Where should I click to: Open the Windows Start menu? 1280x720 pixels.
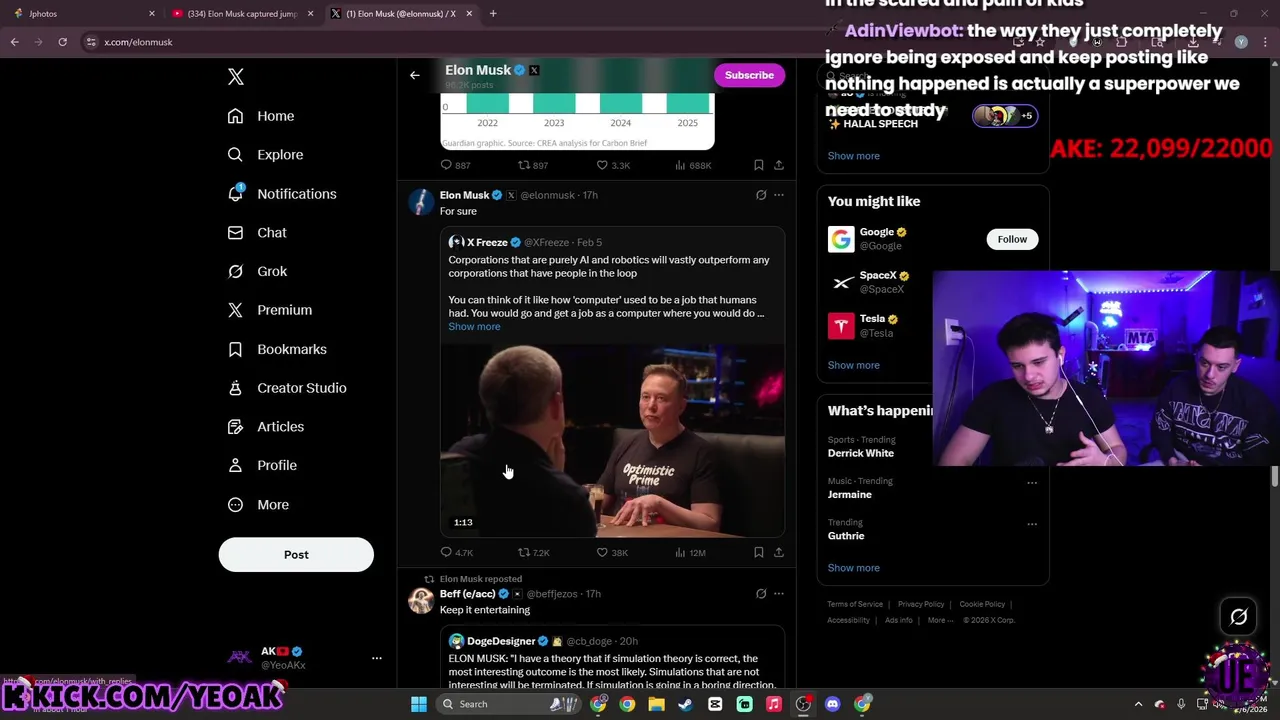tap(419, 704)
